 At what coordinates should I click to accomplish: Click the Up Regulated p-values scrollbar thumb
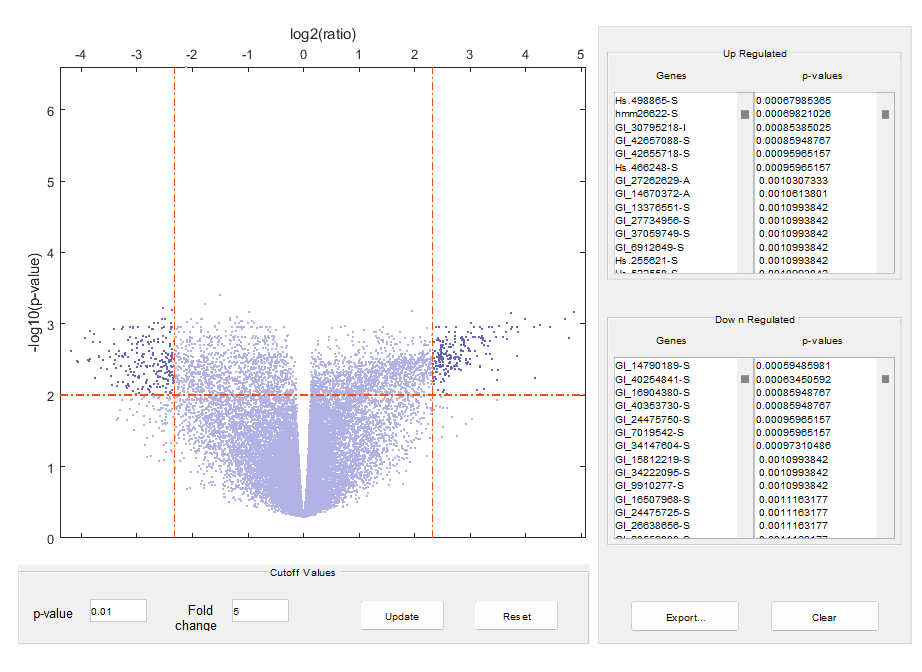click(886, 114)
